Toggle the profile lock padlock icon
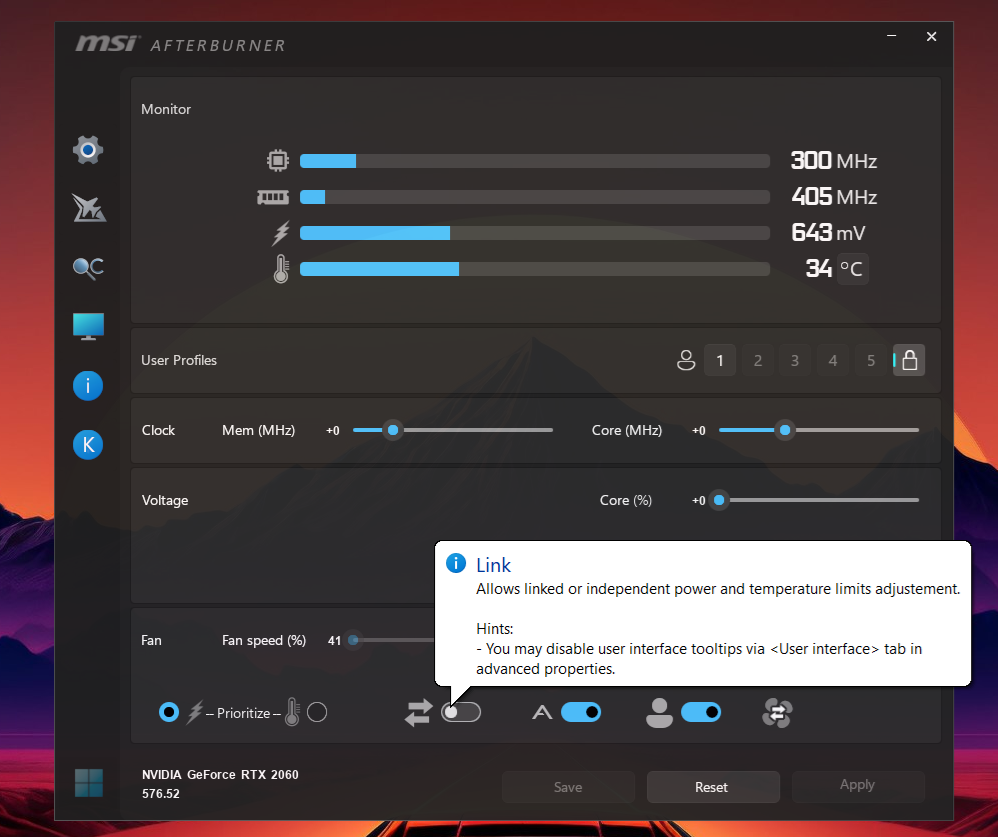 coord(909,360)
